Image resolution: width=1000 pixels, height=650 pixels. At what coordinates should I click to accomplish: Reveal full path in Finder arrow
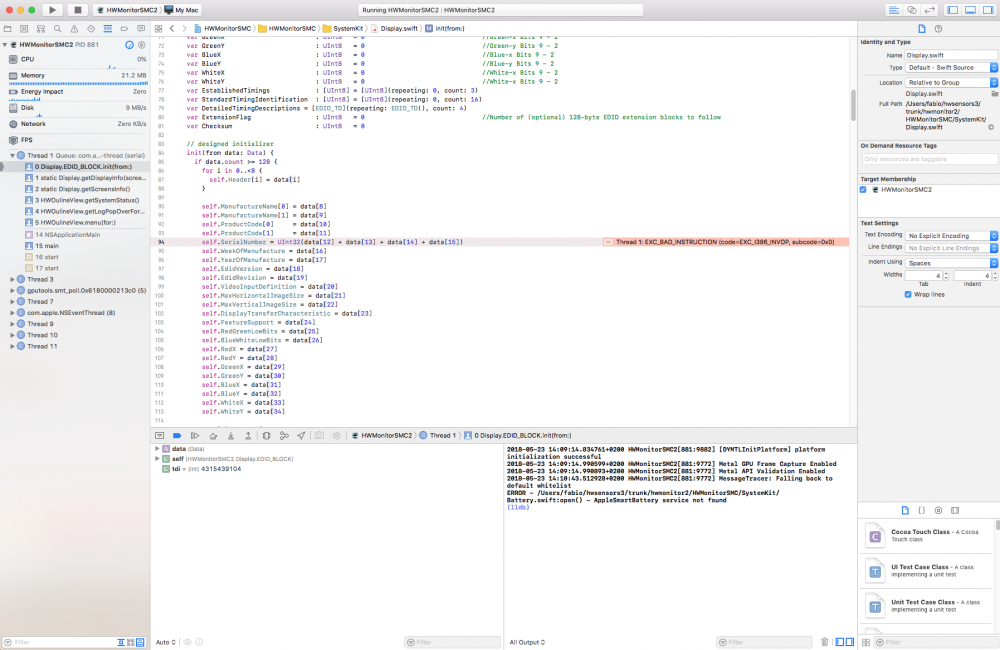[991, 127]
